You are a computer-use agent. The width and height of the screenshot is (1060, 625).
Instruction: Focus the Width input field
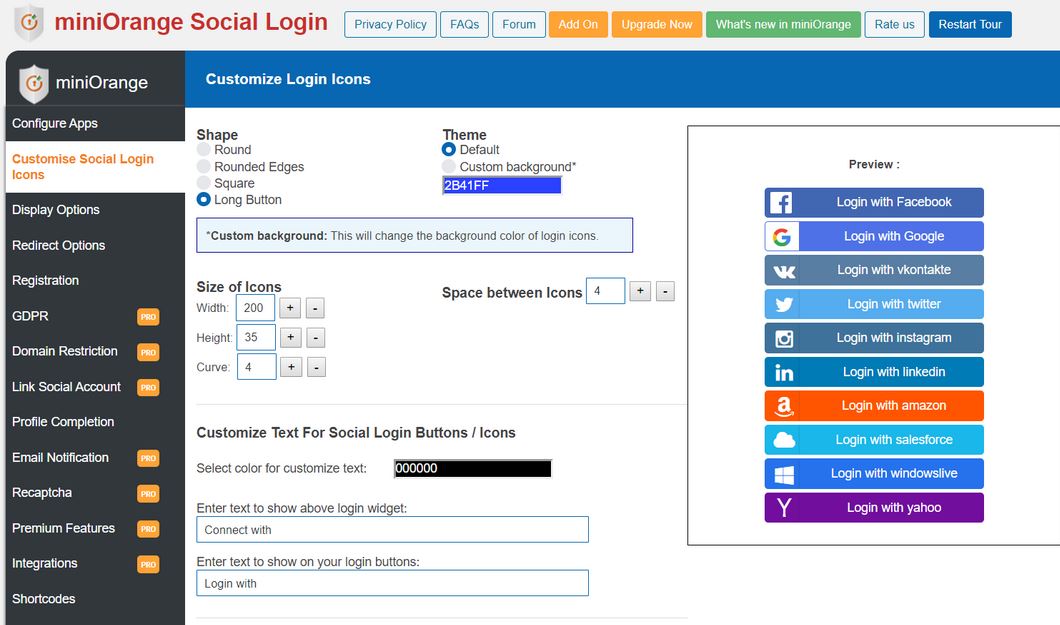[x=255, y=308]
